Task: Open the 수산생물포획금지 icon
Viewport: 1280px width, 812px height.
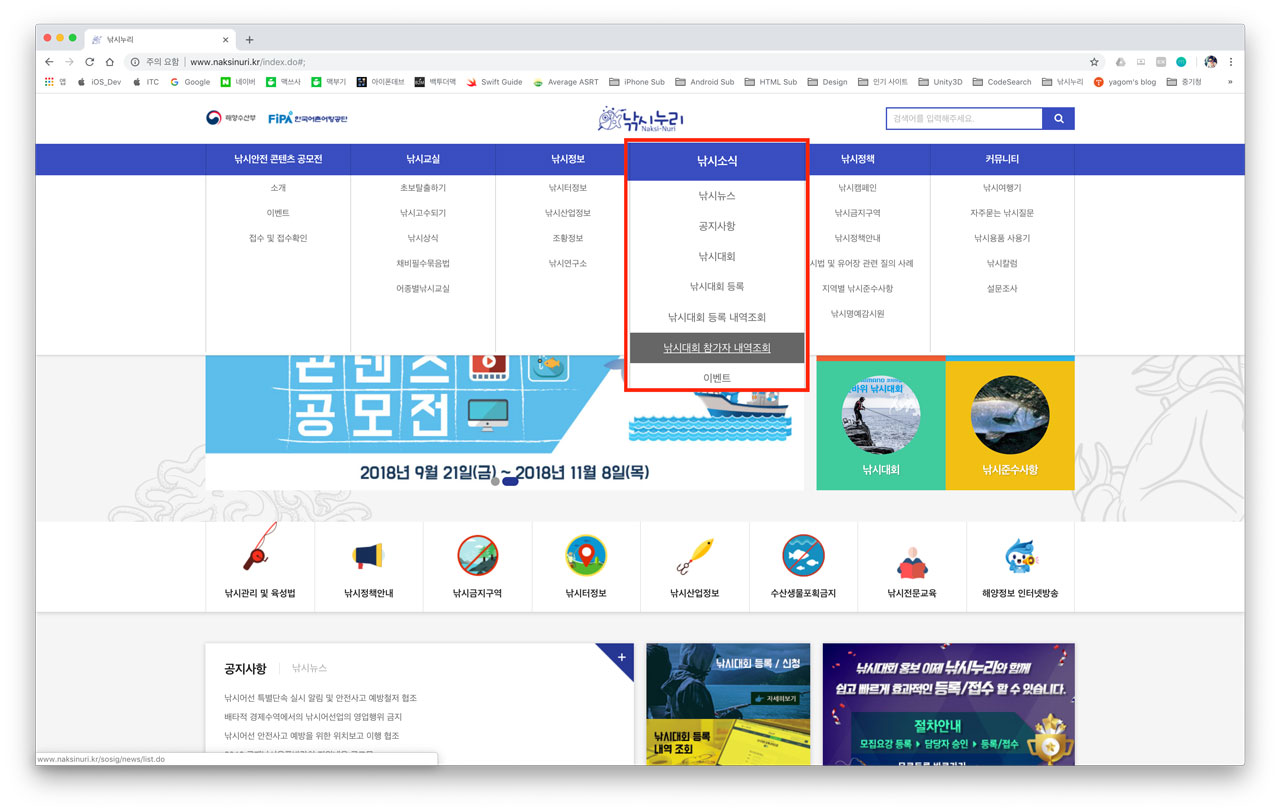Action: coord(803,555)
